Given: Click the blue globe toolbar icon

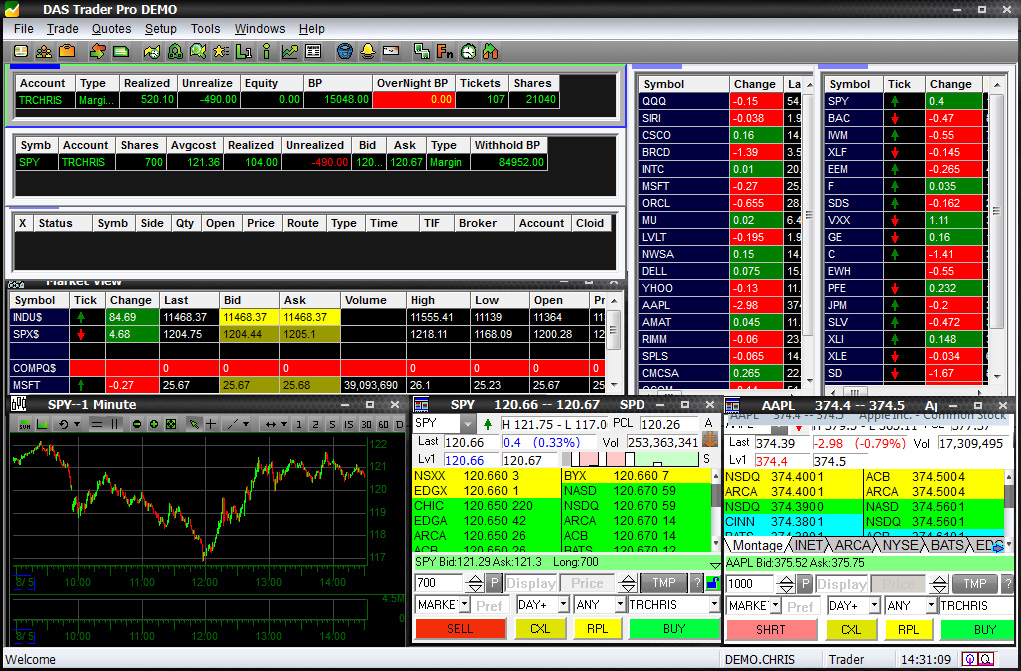Looking at the screenshot, I should 345,51.
